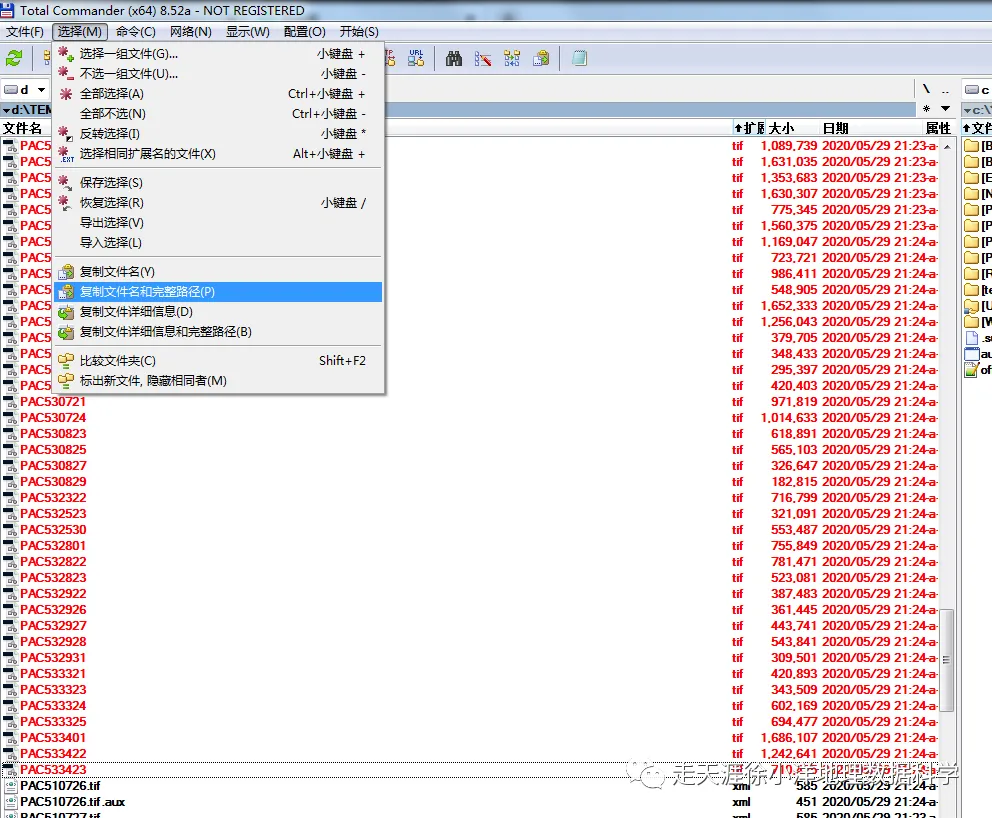
Task: Select file PAC533423
Action: (53, 770)
